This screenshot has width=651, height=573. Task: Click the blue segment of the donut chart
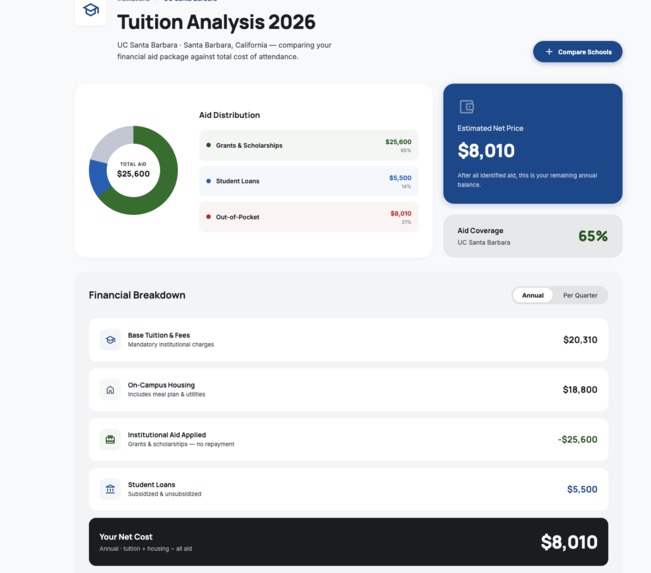pyautogui.click(x=98, y=178)
